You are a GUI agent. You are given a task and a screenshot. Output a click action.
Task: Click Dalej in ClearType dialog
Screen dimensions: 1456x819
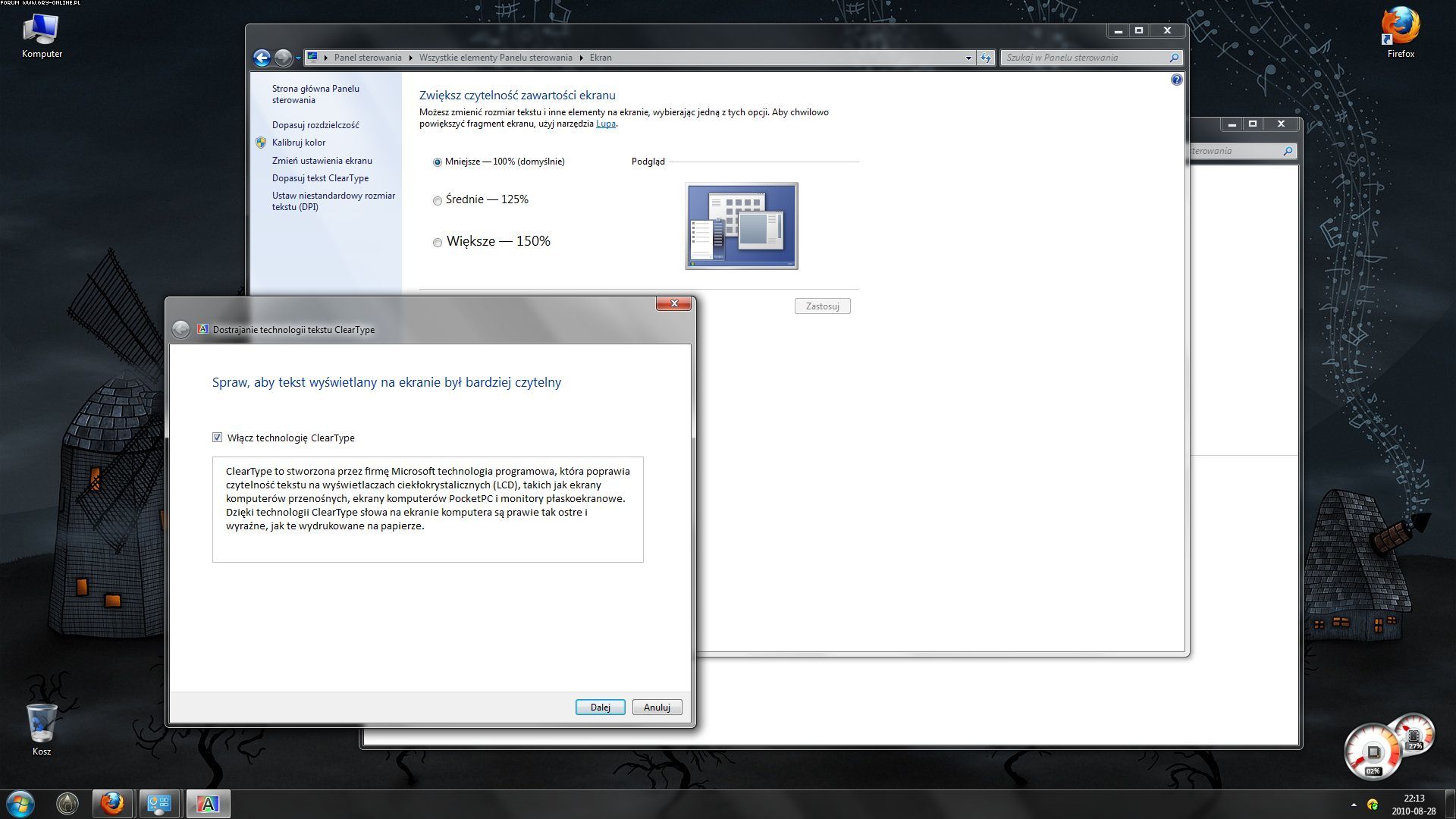600,708
